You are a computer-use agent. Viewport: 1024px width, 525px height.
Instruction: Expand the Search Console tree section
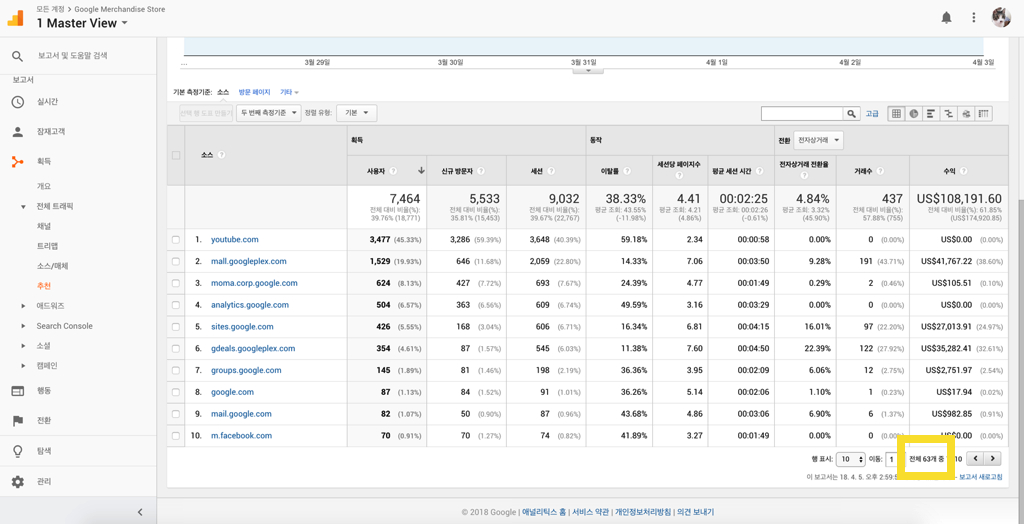24,326
